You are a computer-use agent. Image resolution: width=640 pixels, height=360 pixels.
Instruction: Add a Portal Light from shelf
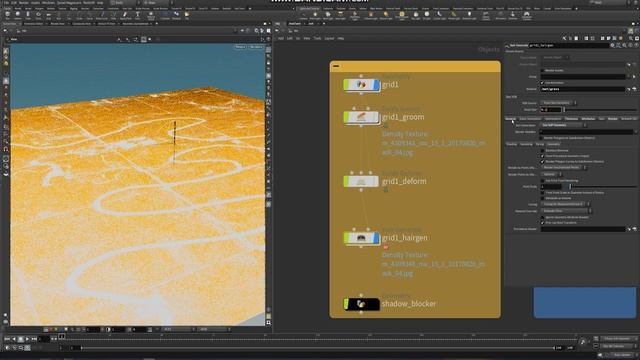[453, 15]
